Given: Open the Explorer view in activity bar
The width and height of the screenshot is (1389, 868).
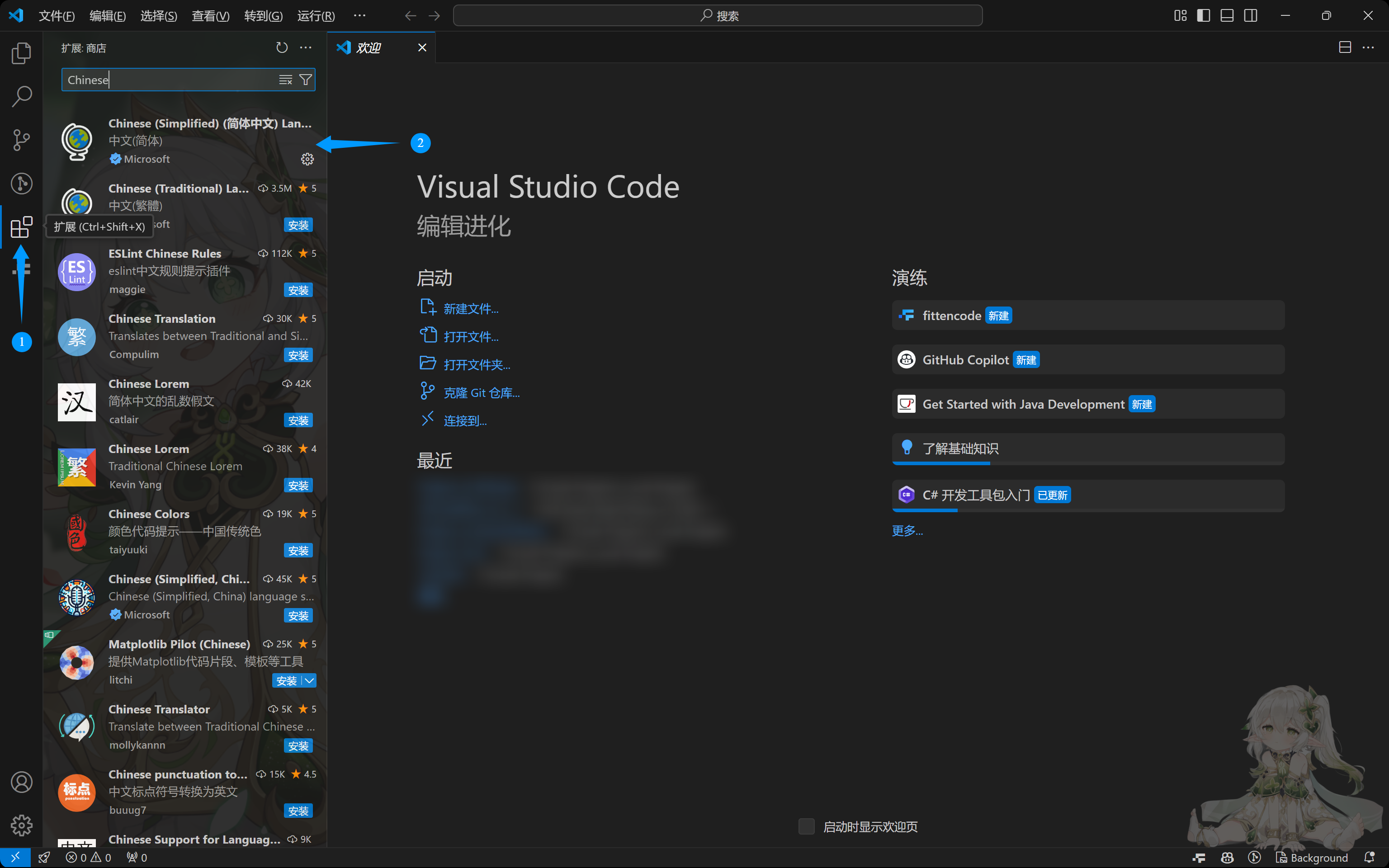Looking at the screenshot, I should point(21,53).
